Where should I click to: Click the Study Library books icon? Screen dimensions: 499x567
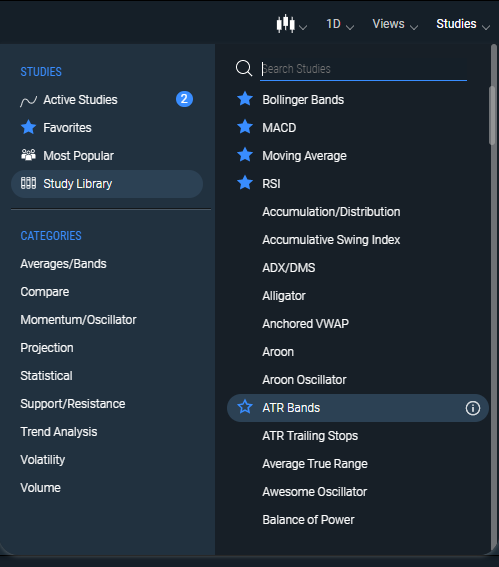(x=29, y=183)
